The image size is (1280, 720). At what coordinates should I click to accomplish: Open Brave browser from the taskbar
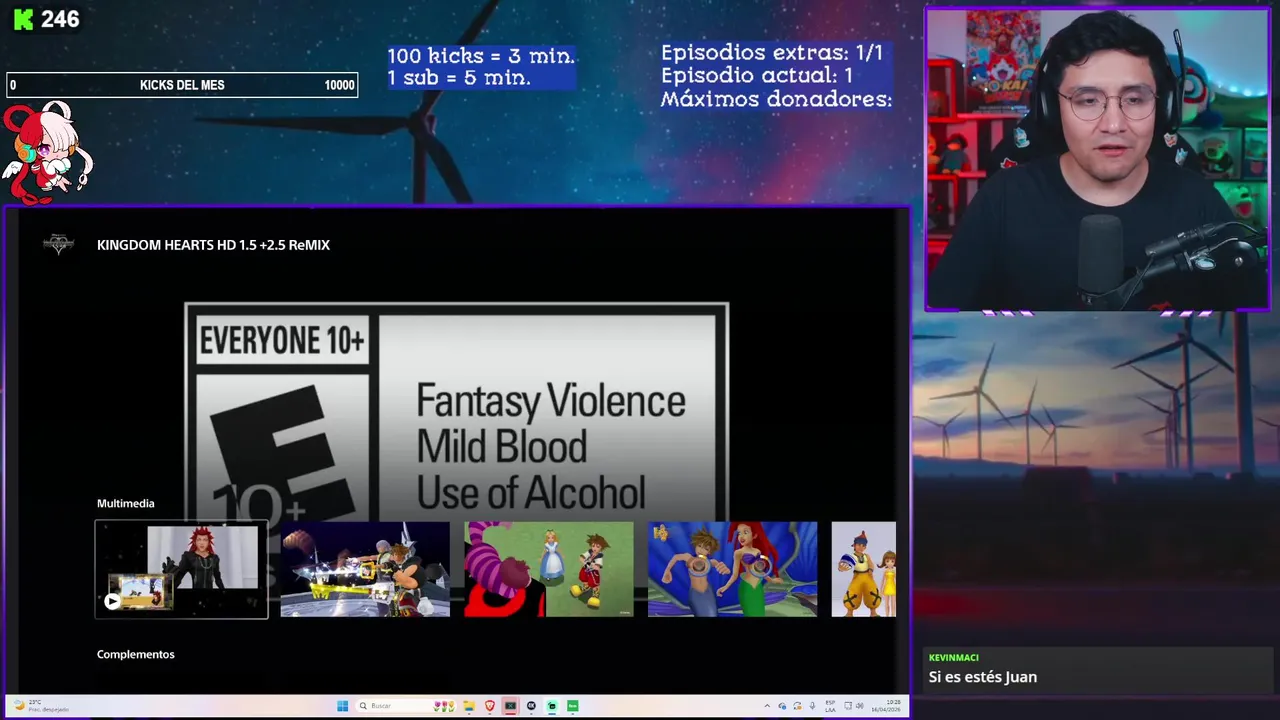click(489, 706)
